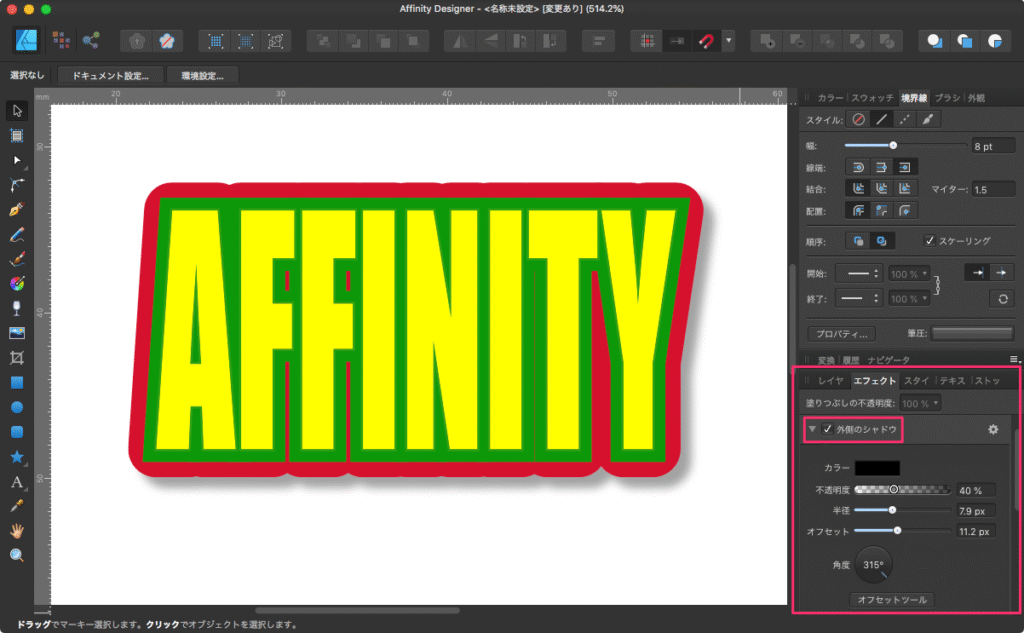Image resolution: width=1024 pixels, height=633 pixels.
Task: Set stroke style to no line
Action: [857, 119]
